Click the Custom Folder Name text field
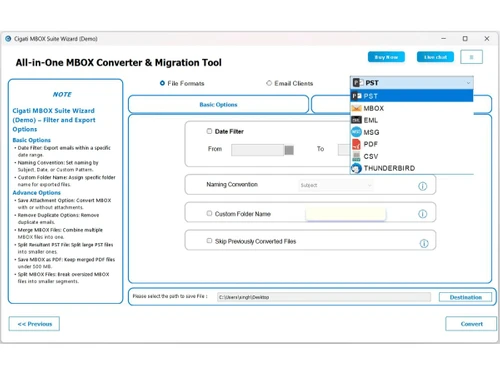 345,214
